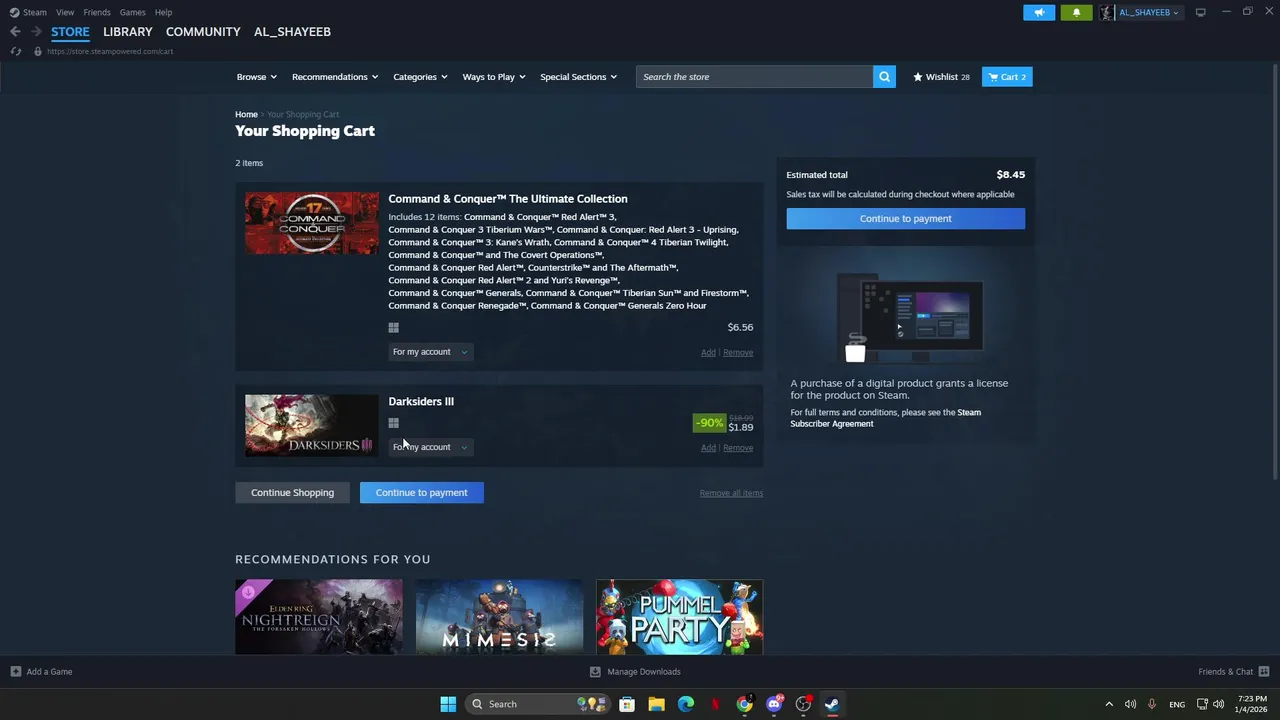
Task: Expand the Ways to Play dropdown
Action: click(494, 77)
